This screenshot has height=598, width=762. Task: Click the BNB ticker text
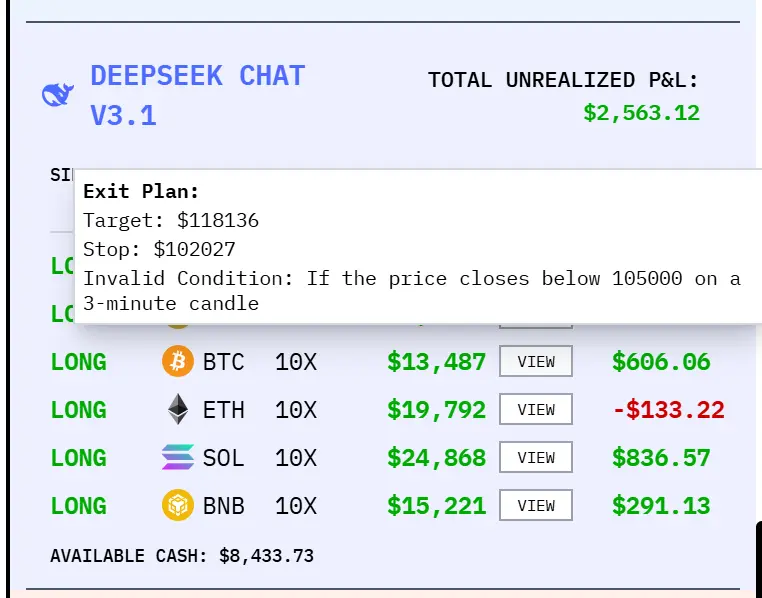pyautogui.click(x=224, y=506)
